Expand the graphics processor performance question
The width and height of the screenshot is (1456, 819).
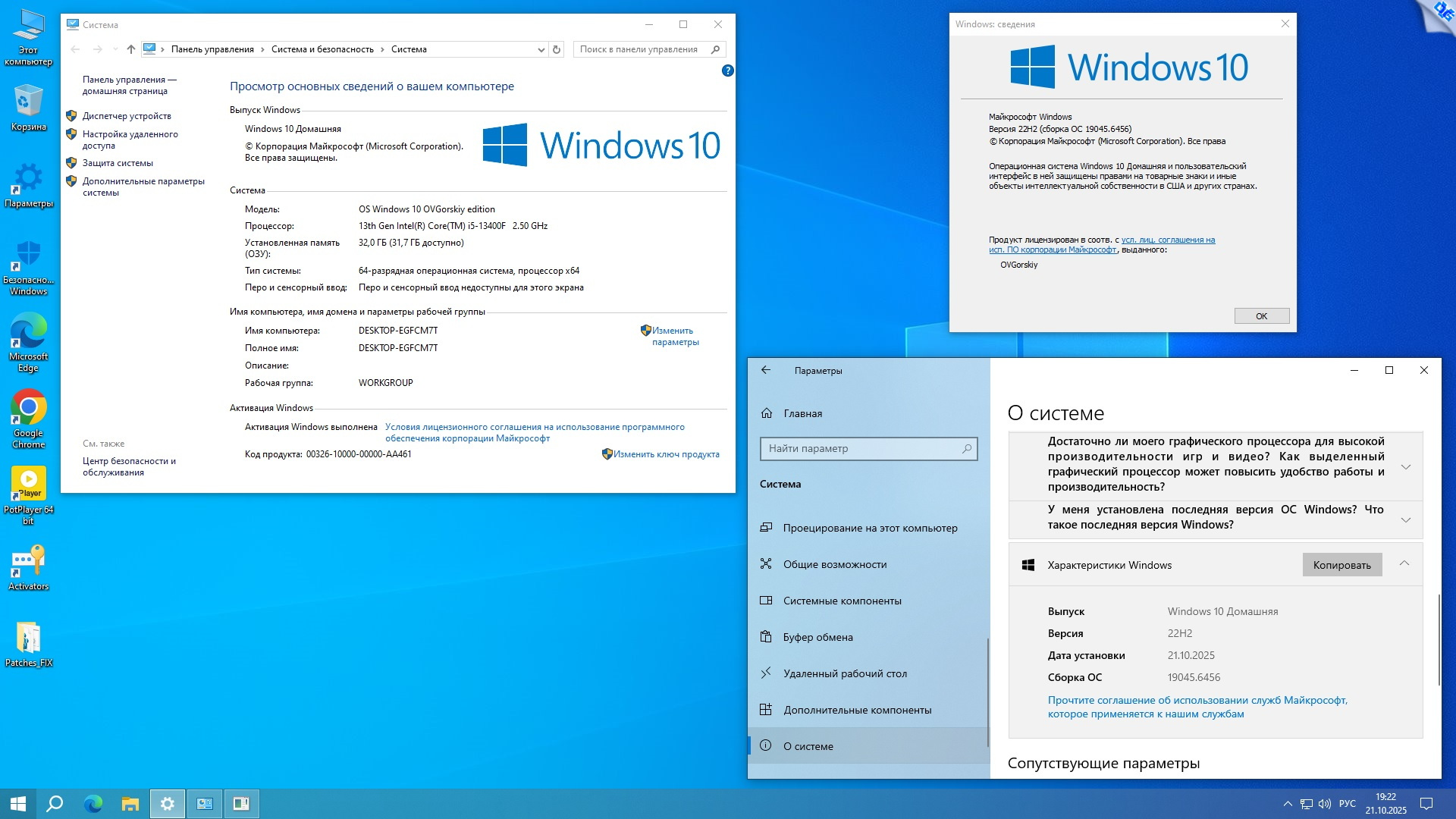point(1405,466)
